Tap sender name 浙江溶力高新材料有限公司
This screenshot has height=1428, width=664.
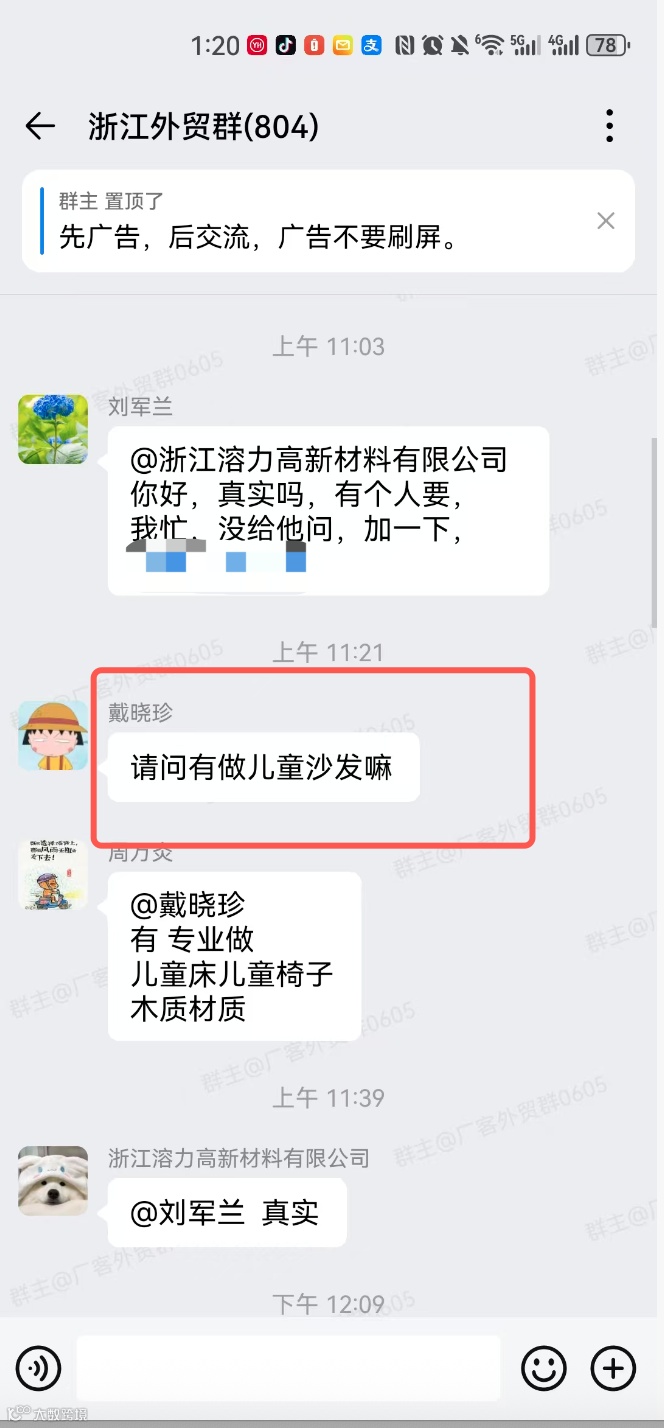pos(239,1158)
